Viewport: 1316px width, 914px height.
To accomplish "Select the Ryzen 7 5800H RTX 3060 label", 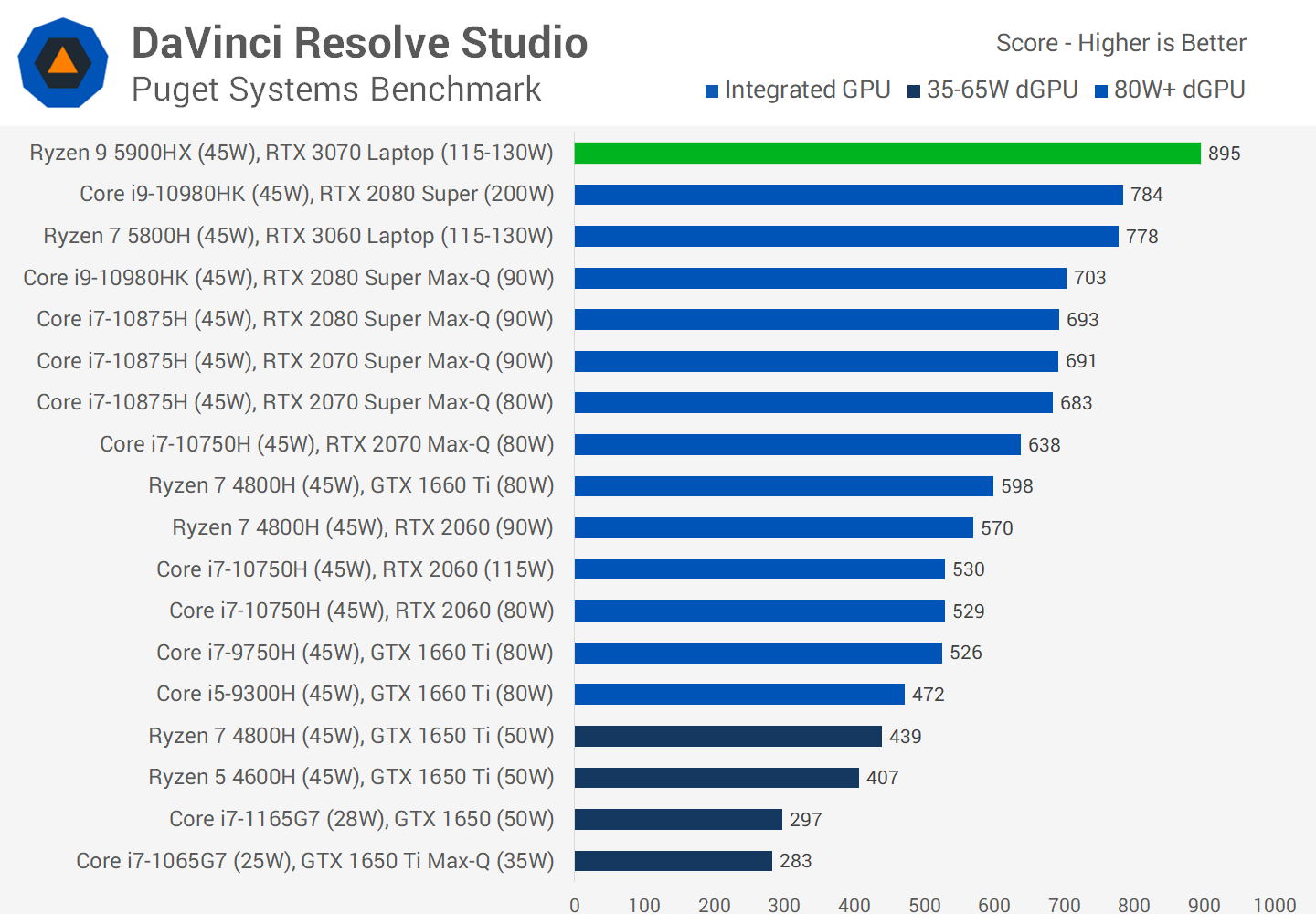I will tap(298, 236).
